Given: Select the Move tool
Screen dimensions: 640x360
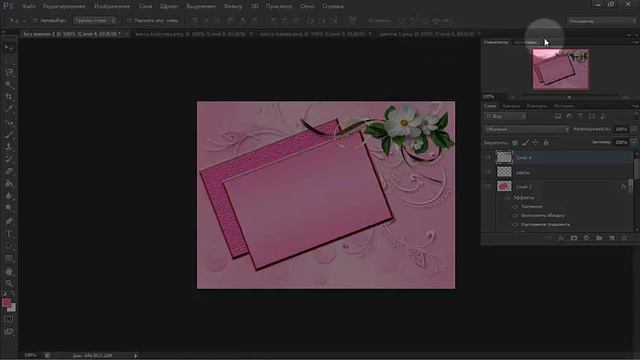Looking at the screenshot, I should tap(9, 48).
